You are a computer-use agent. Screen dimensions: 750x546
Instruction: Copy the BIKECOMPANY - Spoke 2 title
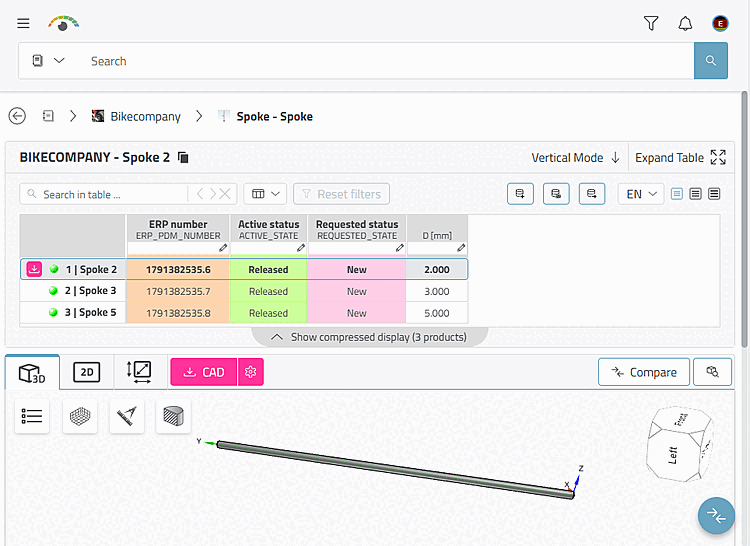pos(183,157)
